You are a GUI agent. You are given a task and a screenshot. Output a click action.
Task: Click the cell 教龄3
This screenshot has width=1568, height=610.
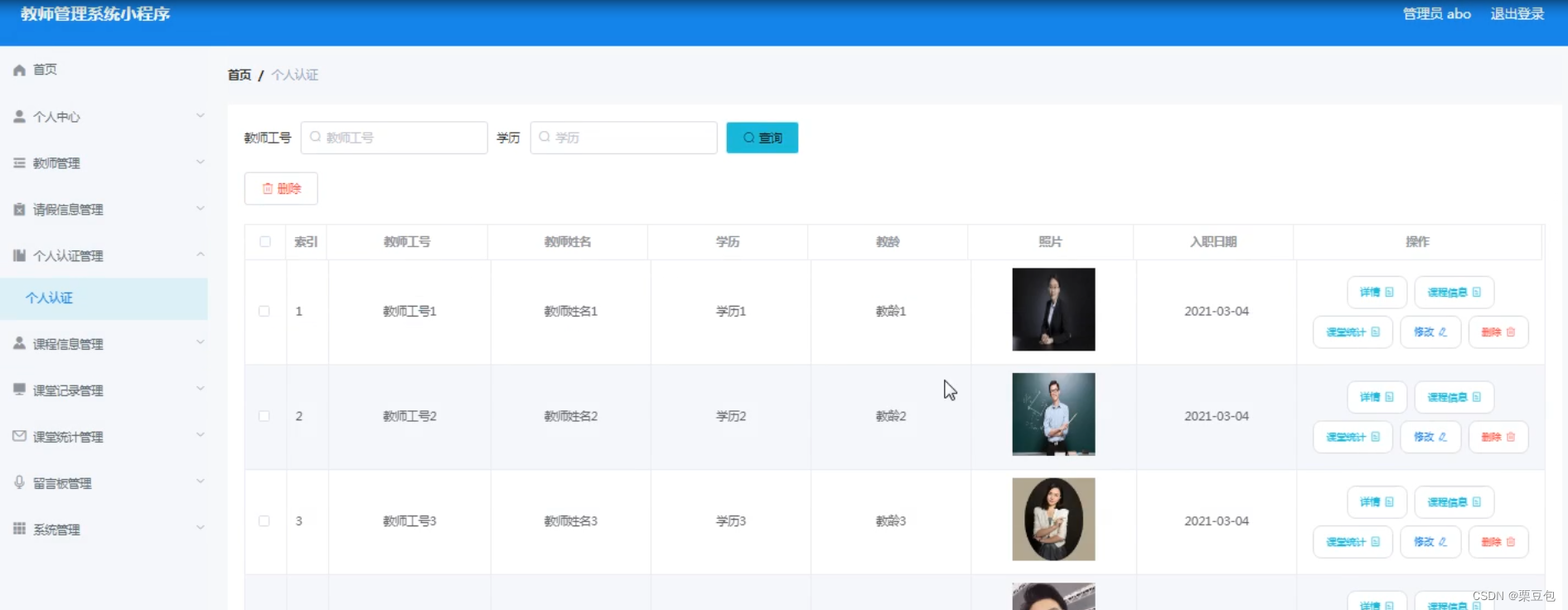(891, 521)
